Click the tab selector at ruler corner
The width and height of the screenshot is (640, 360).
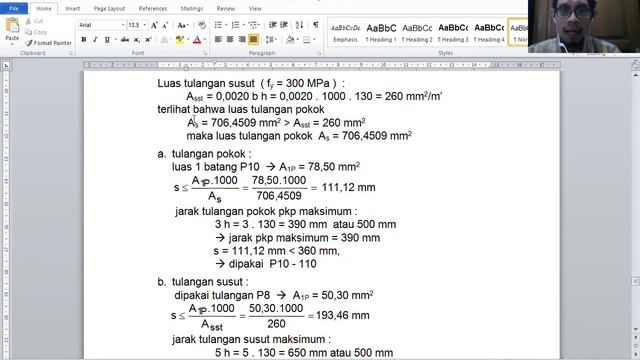pyautogui.click(x=7, y=65)
